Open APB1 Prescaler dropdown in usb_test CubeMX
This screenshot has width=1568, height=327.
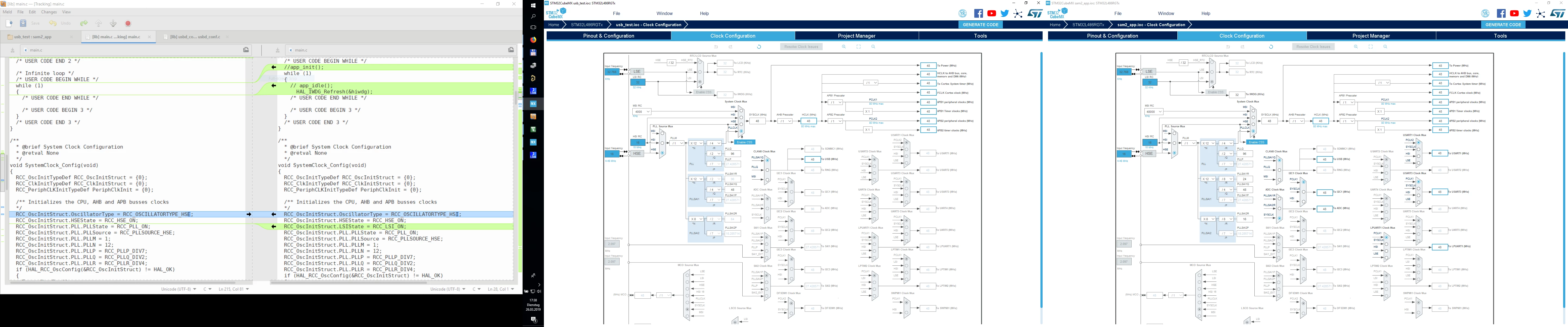836,102
